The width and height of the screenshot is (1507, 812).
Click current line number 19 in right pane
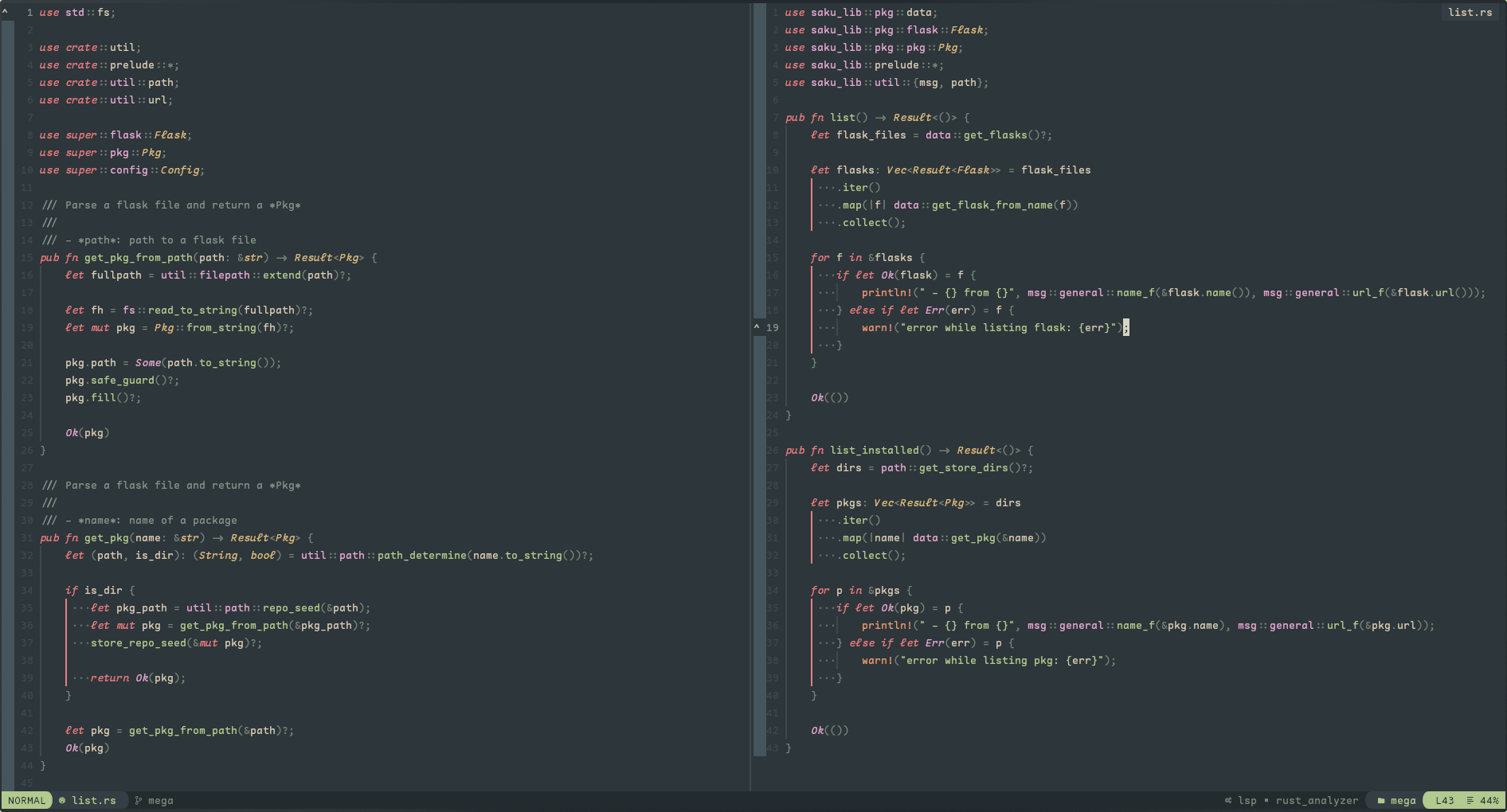[772, 327]
